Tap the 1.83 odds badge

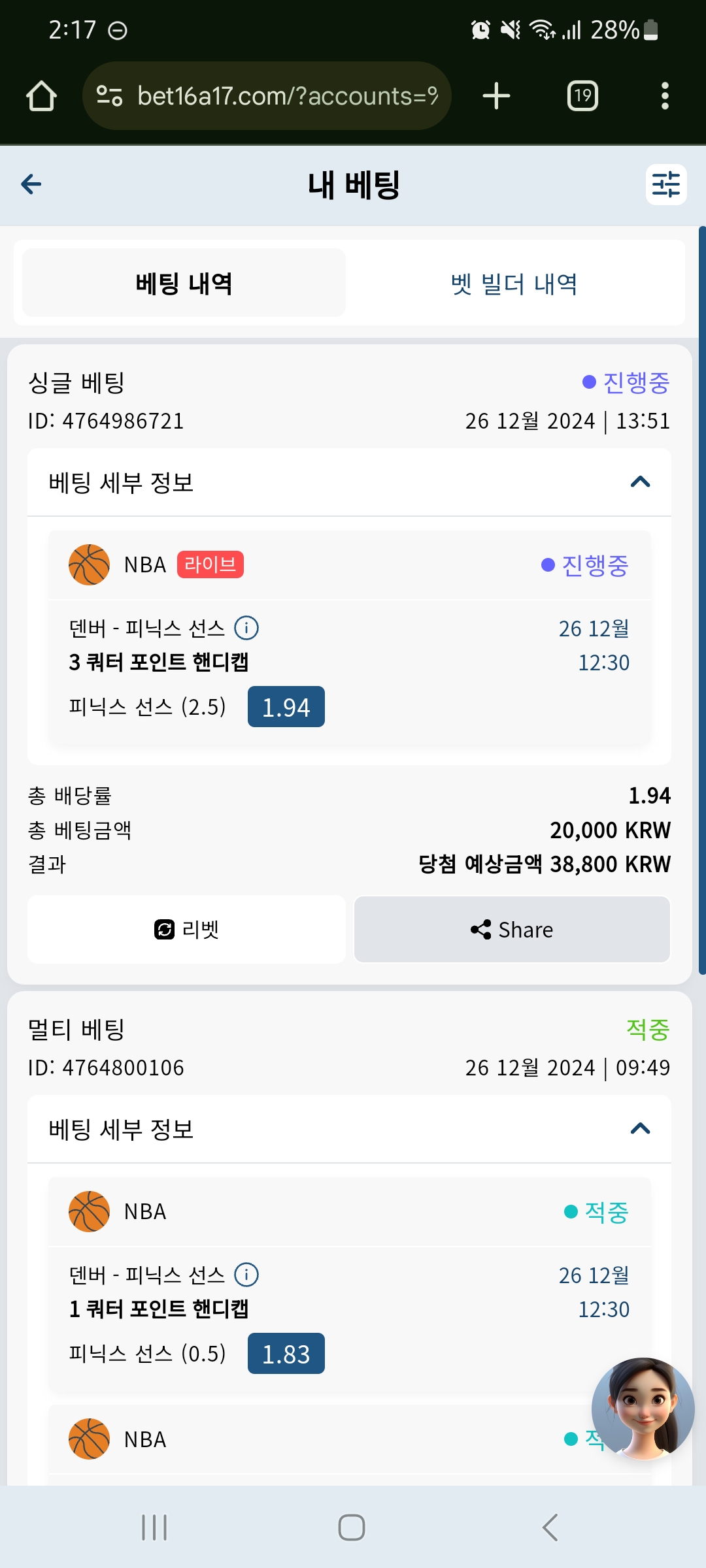pyautogui.click(x=286, y=1354)
